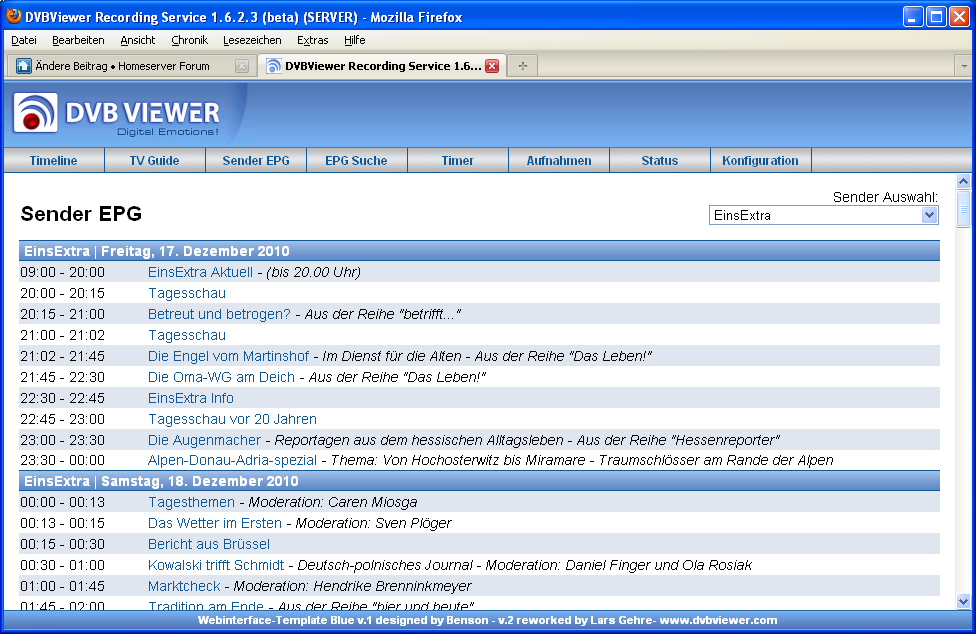Image resolution: width=976 pixels, height=634 pixels.
Task: Click the Sender EPG heading
Action: click(x=81, y=214)
